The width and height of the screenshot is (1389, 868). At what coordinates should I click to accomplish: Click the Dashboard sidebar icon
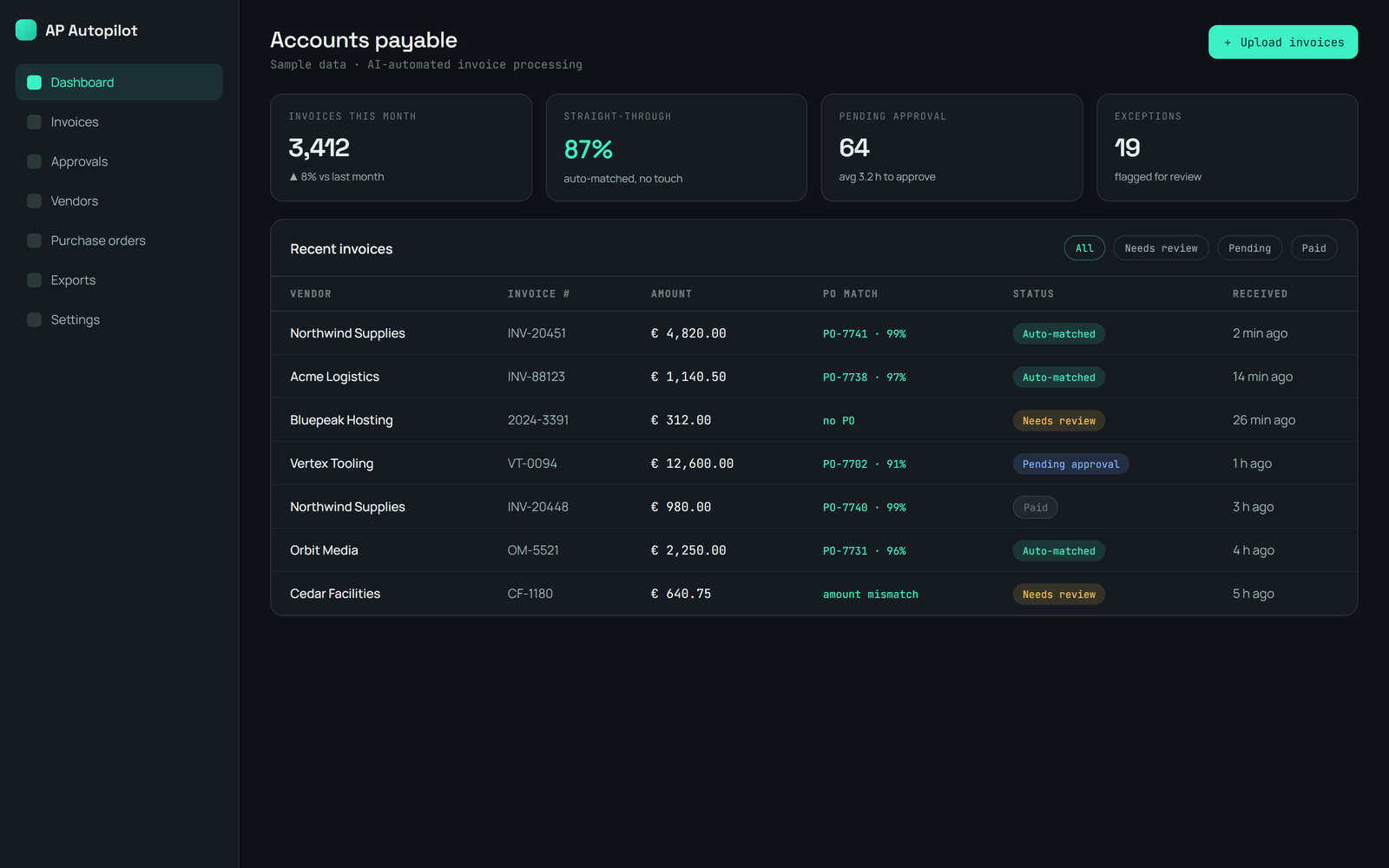(x=35, y=82)
